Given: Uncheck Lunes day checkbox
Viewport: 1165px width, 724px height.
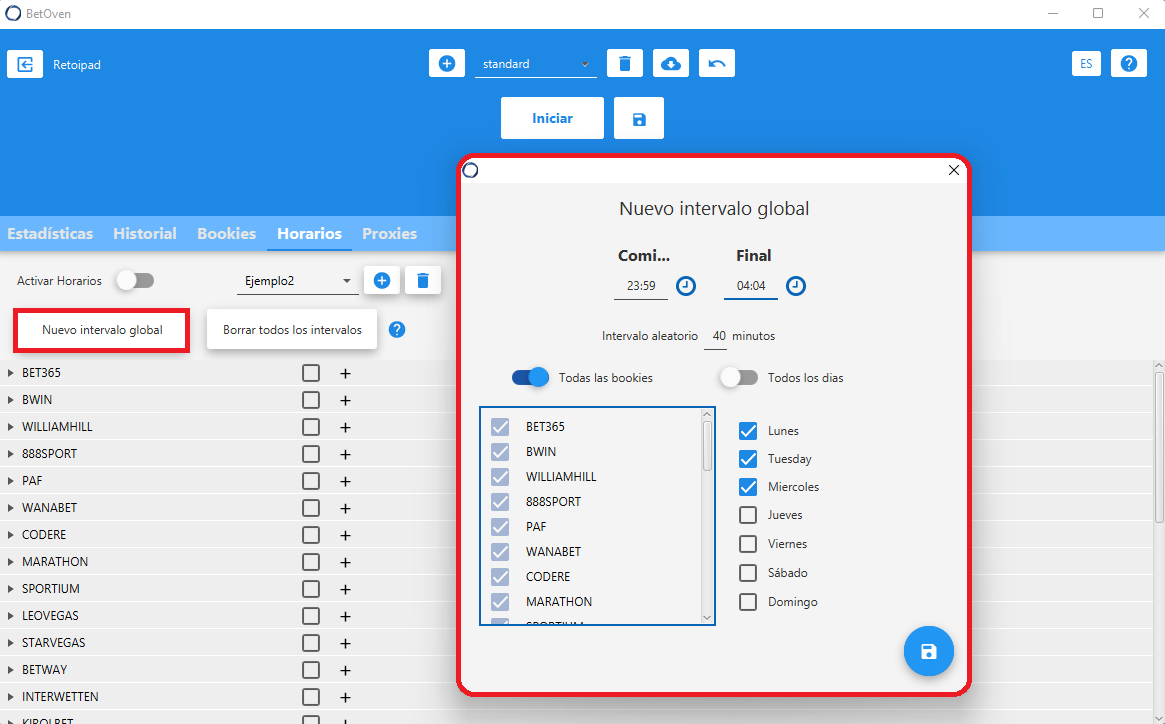Looking at the screenshot, I should pos(747,430).
